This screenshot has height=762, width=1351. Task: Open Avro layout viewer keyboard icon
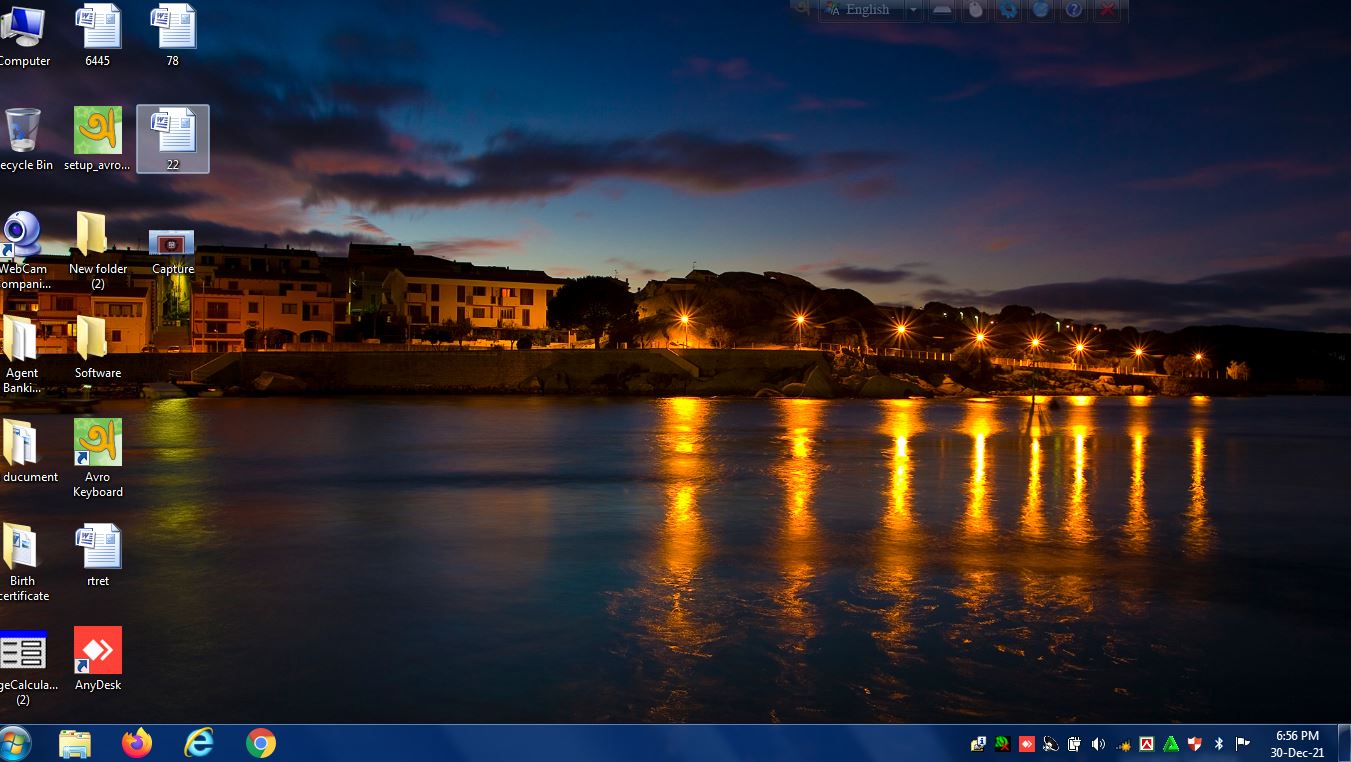(942, 10)
